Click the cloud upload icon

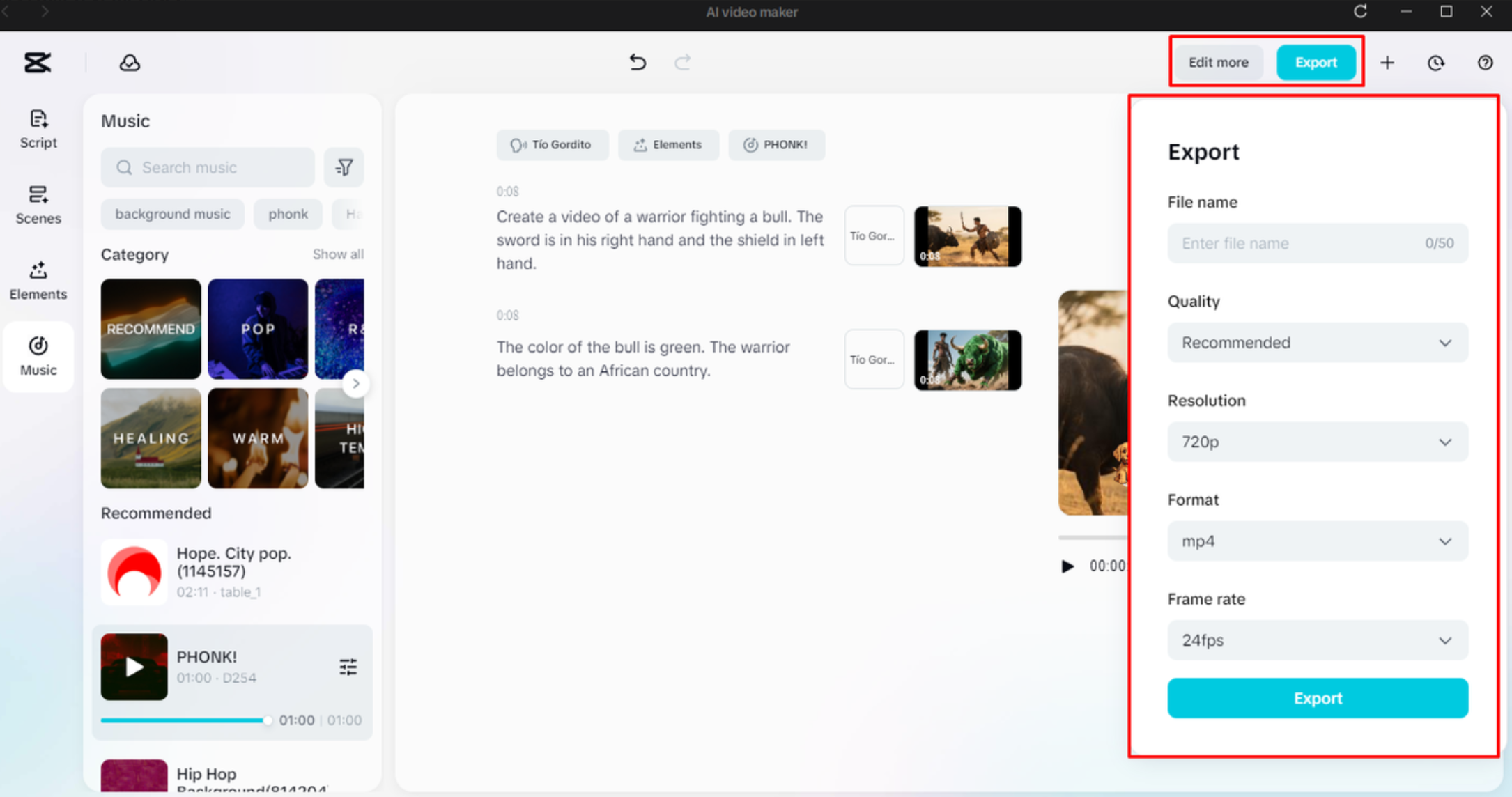[130, 62]
